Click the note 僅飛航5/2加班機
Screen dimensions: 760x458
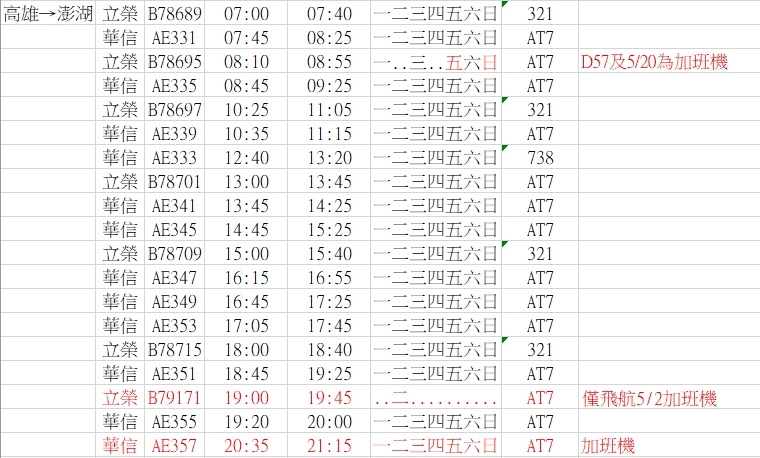point(649,398)
